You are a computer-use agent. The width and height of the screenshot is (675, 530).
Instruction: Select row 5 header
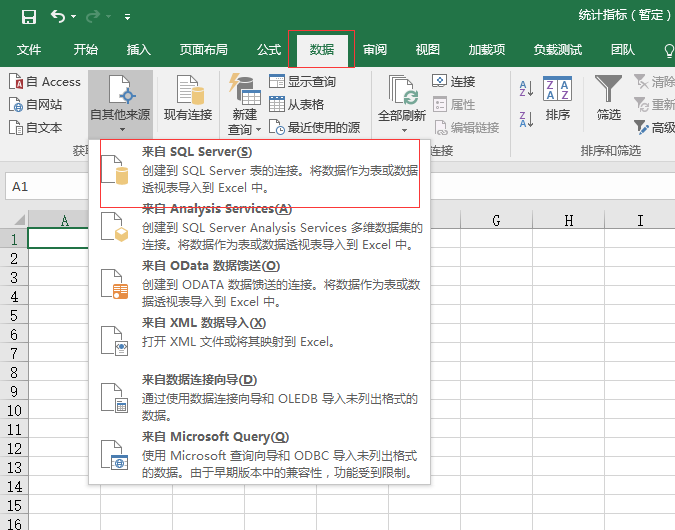(14, 315)
